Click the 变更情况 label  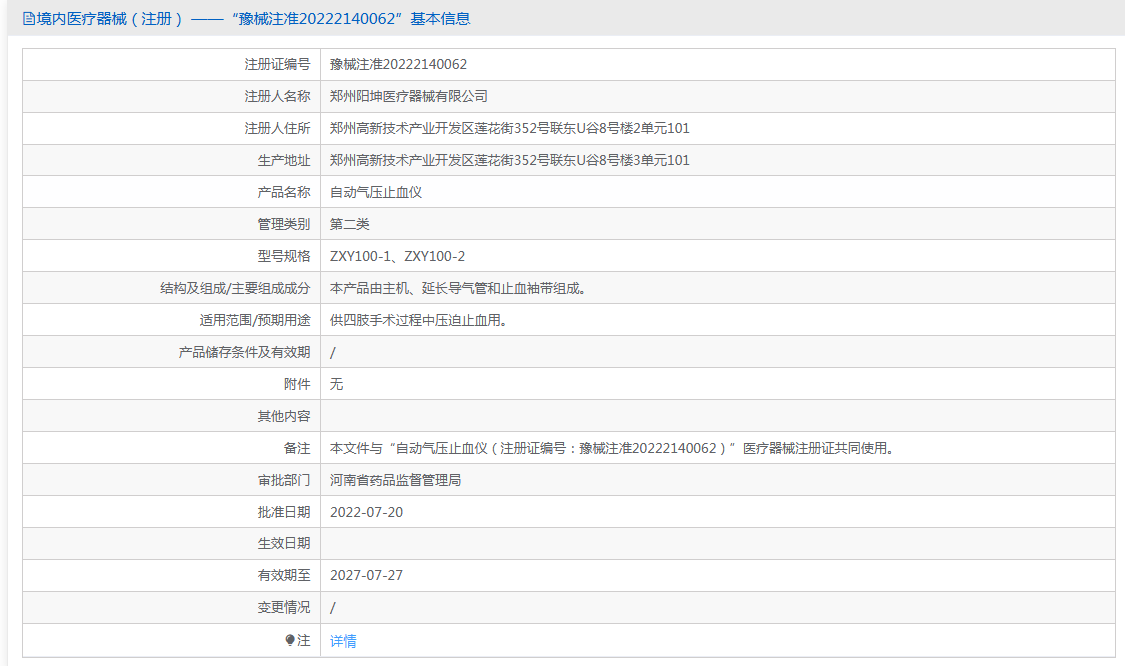tap(284, 608)
